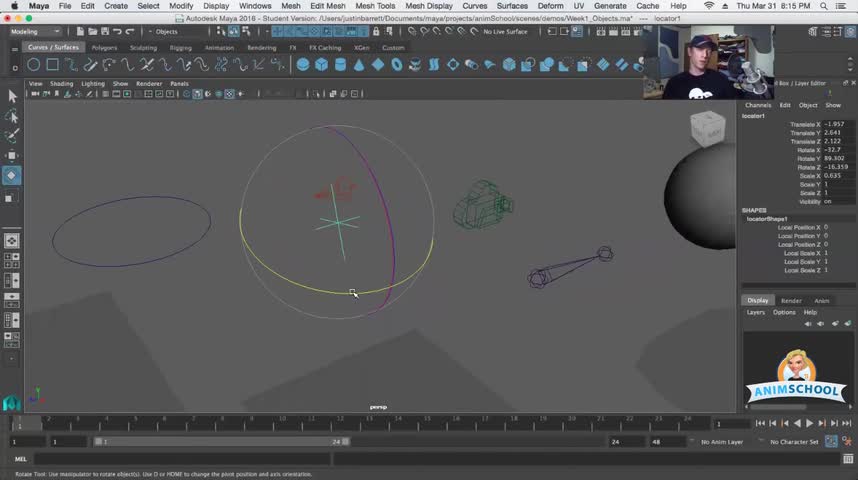Toggle Channel Box panel visibility icon
Image resolution: width=858 pixels, height=480 pixels.
coord(850,32)
